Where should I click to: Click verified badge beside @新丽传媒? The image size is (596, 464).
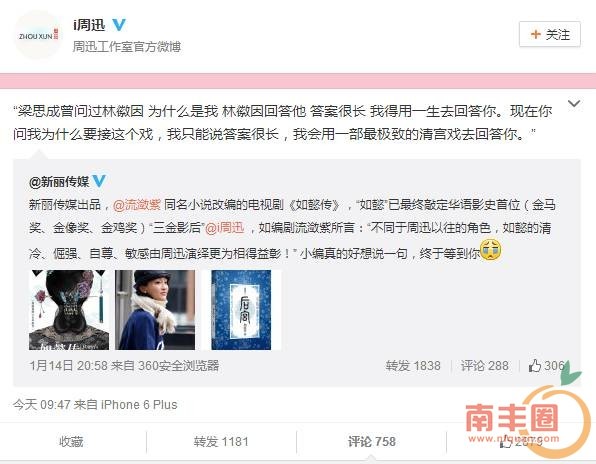99,181
